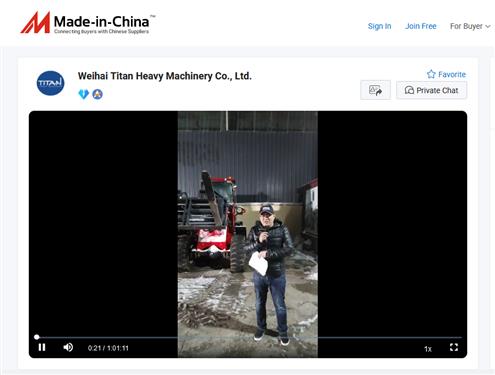Image resolution: width=495 pixels, height=375 pixels.
Task: Click the diamond member badge icon
Action: pyautogui.click(x=83, y=94)
